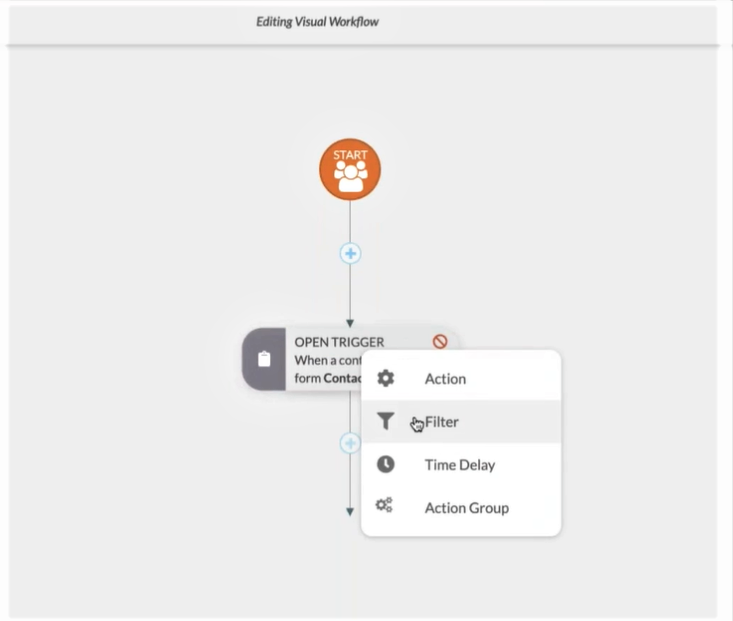Click the arrowhead at the workflow's bottom end
The image size is (733, 621).
[350, 512]
